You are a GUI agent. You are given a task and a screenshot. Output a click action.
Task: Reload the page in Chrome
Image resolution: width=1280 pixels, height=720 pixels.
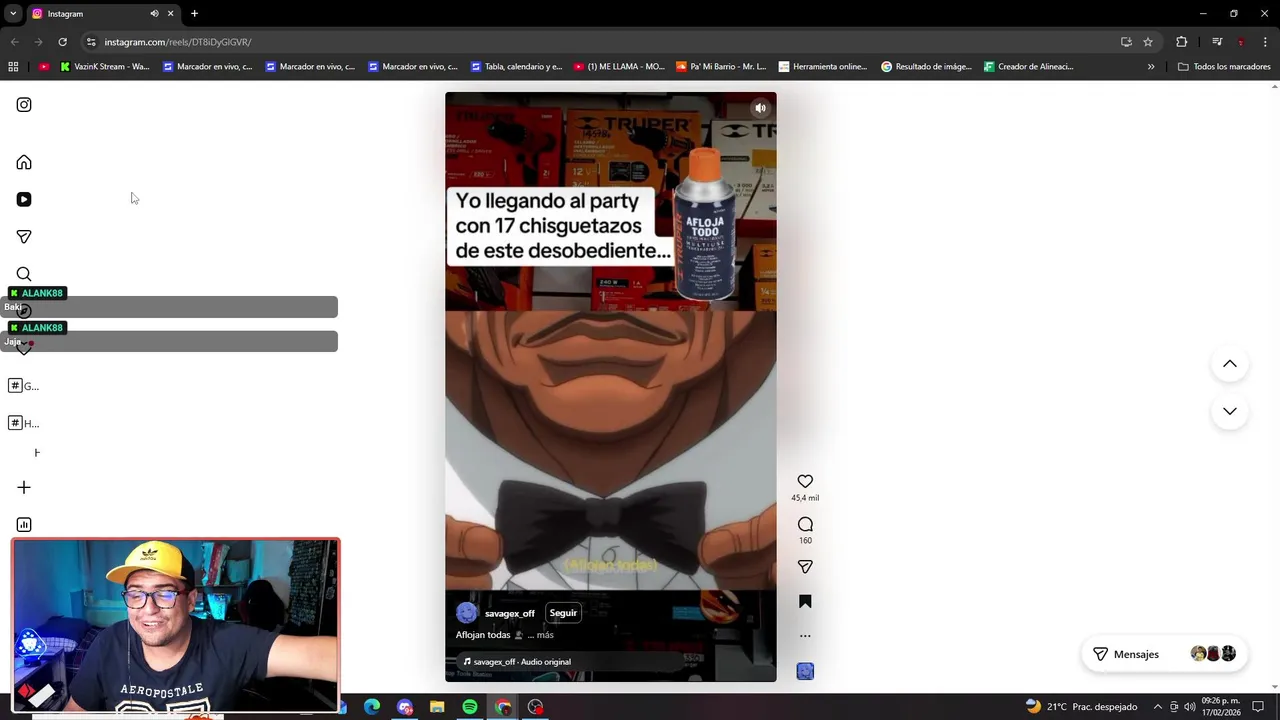(x=62, y=42)
